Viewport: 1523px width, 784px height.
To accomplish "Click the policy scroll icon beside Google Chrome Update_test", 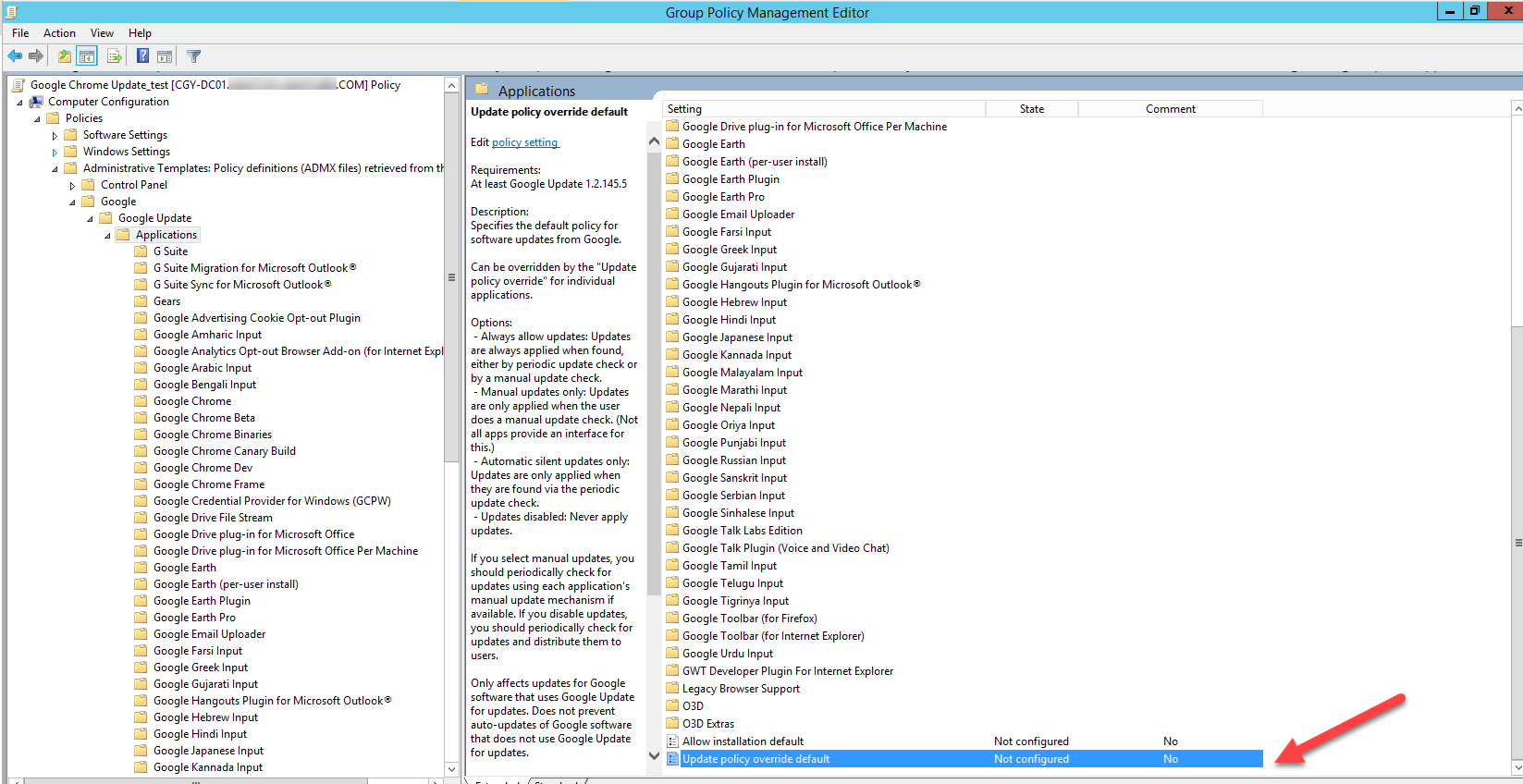I will click(18, 85).
